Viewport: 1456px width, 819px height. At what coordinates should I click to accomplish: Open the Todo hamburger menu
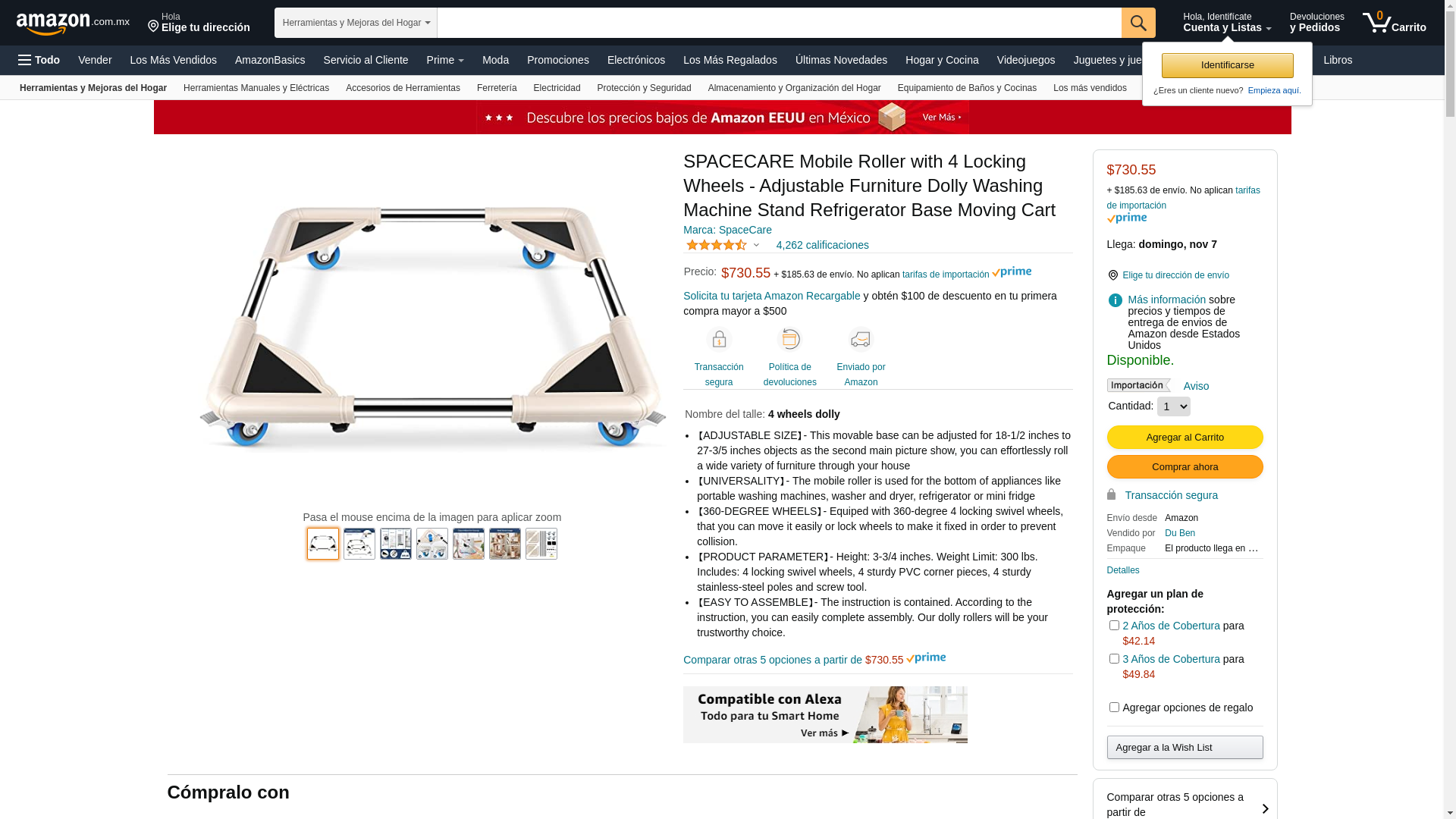click(x=39, y=60)
